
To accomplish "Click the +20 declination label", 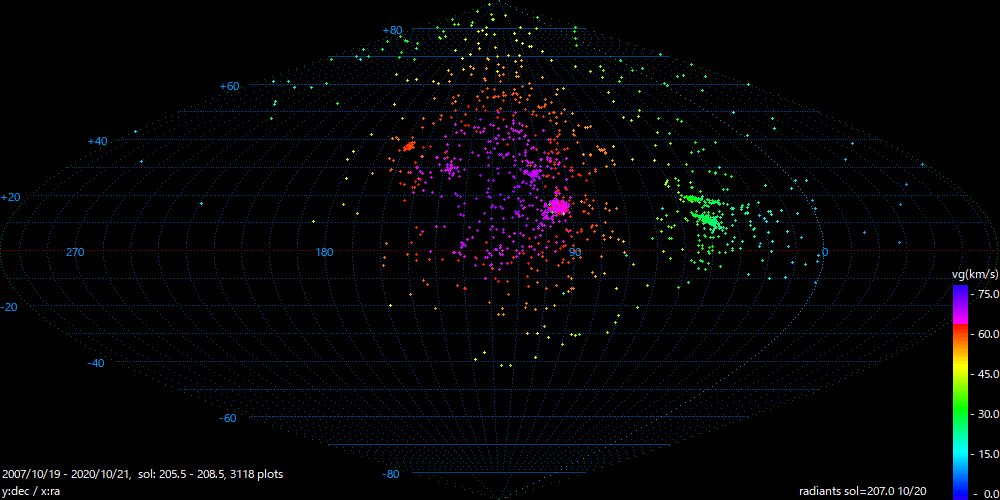I will [10, 197].
